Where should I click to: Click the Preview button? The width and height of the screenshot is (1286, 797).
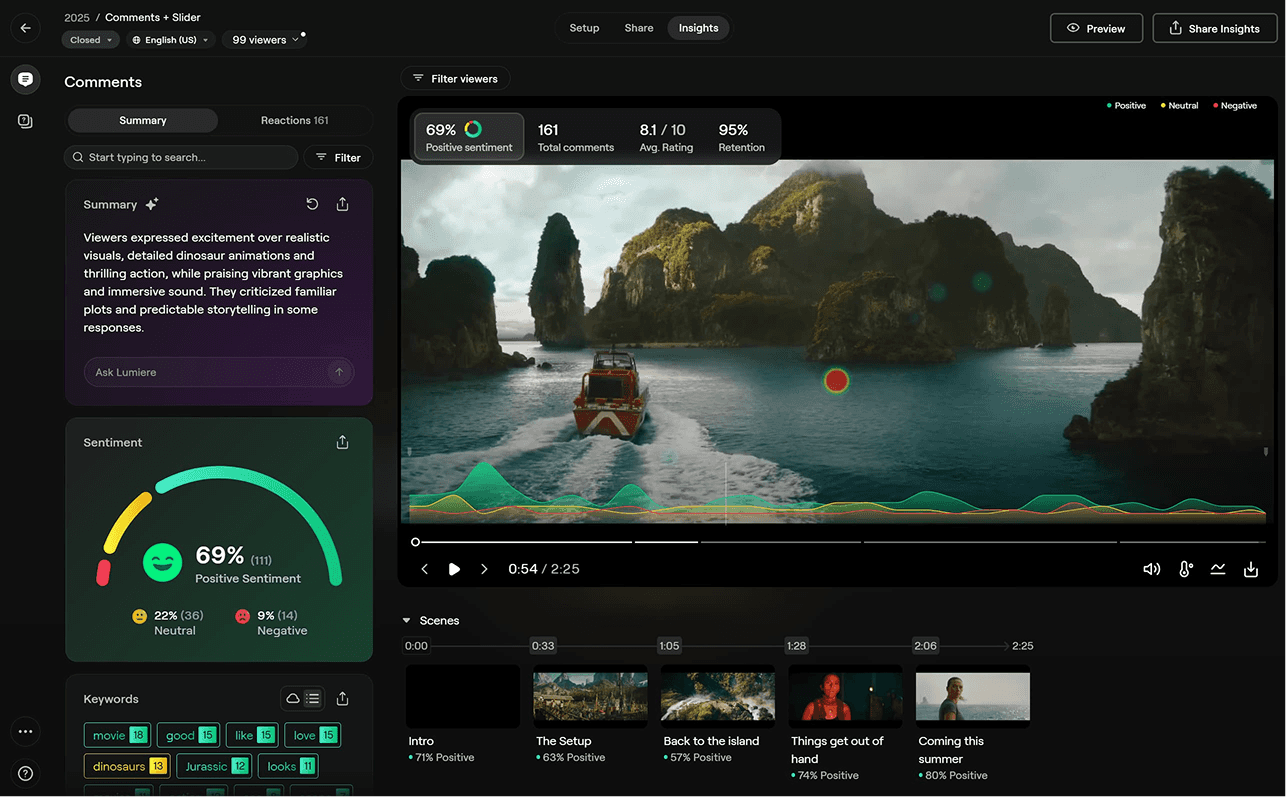click(x=1096, y=28)
